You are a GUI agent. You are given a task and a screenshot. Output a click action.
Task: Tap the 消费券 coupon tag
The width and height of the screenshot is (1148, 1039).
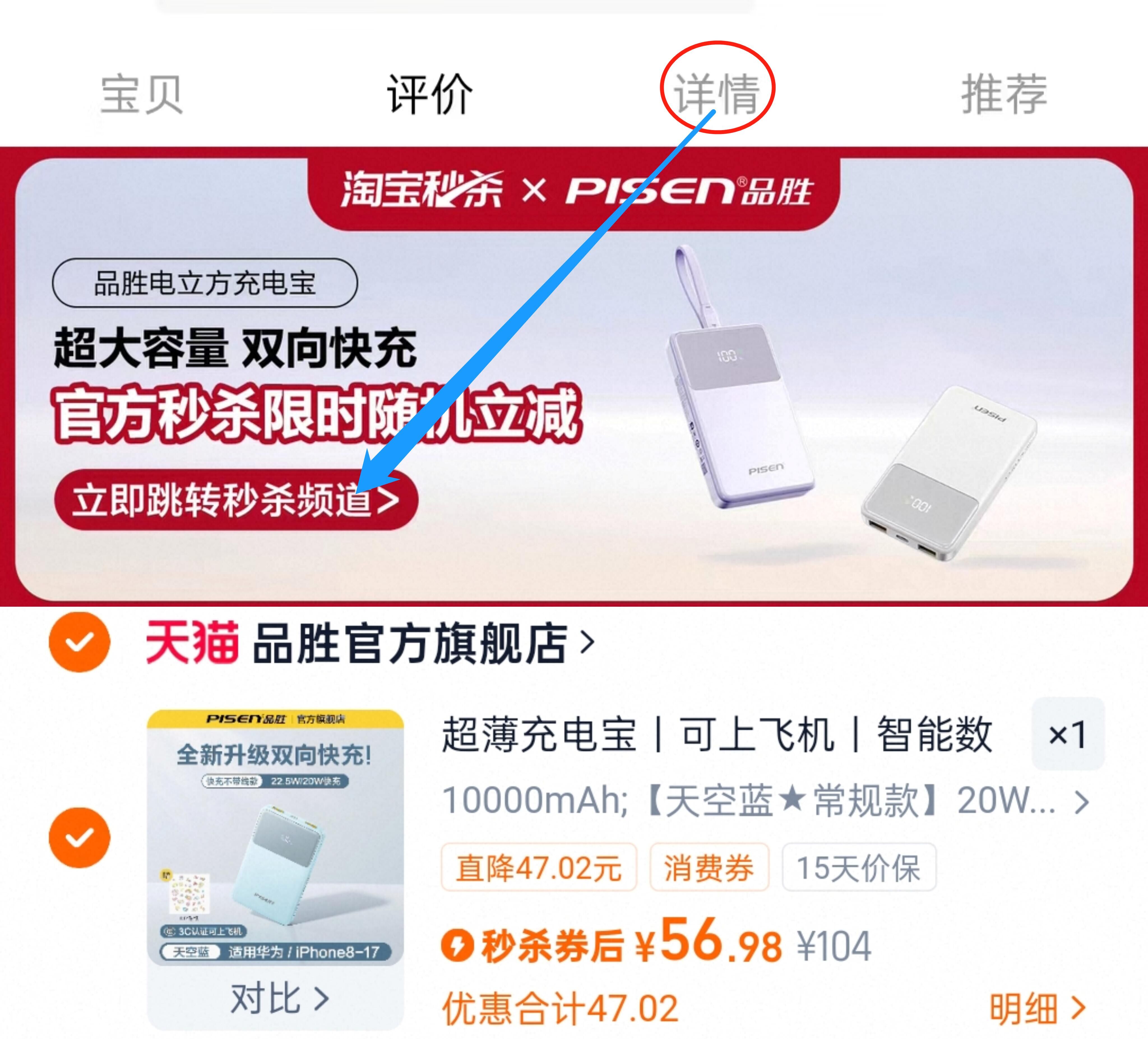tap(709, 867)
